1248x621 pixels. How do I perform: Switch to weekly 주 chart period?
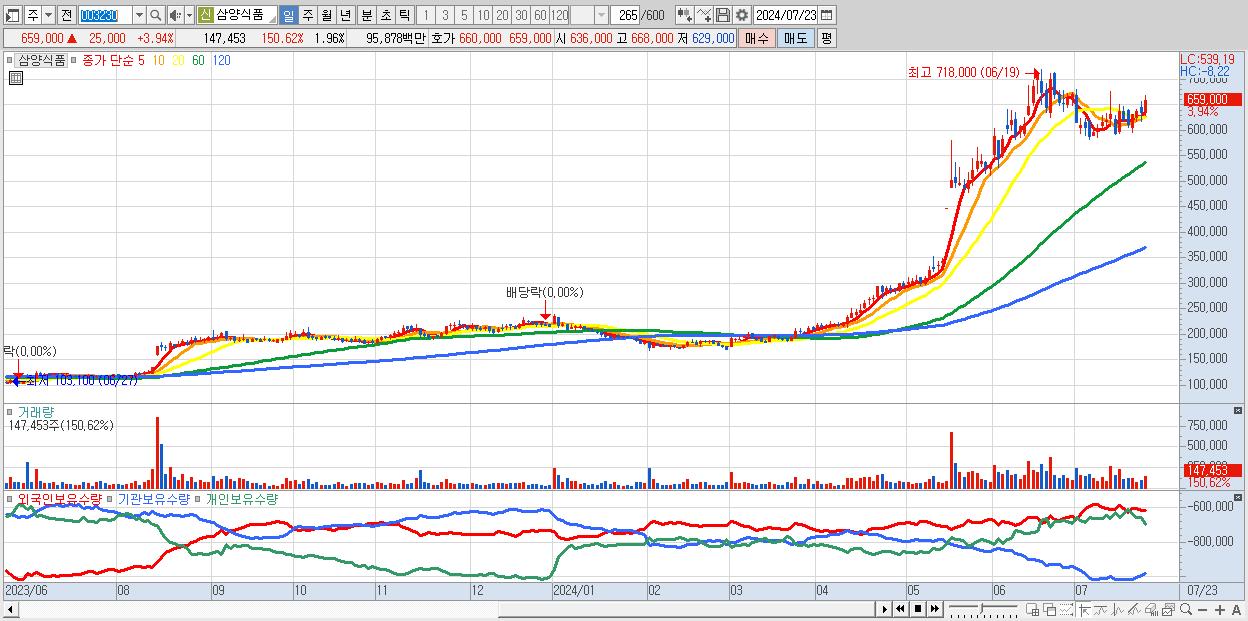tap(307, 15)
